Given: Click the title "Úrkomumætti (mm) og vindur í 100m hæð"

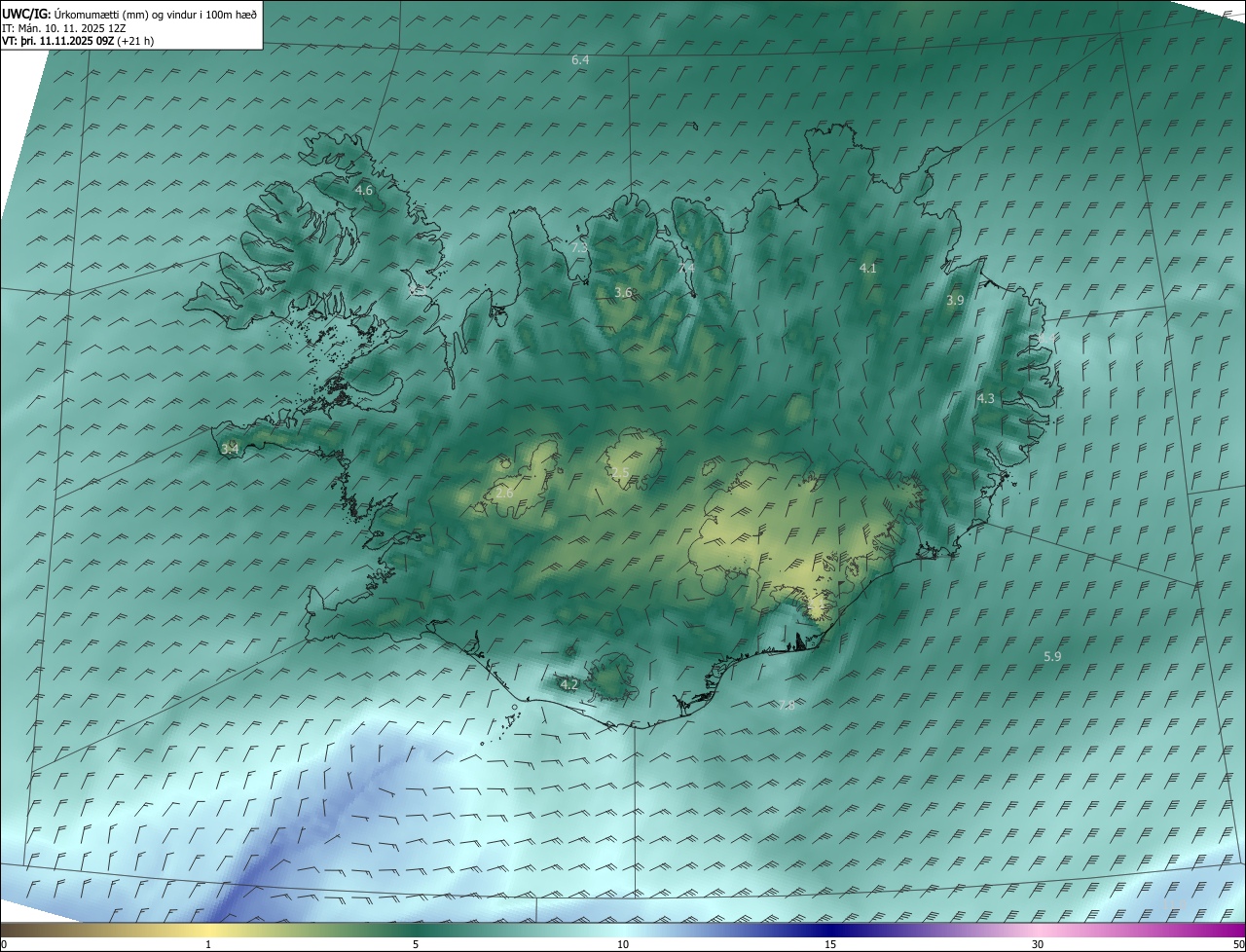Looking at the screenshot, I should [x=156, y=15].
